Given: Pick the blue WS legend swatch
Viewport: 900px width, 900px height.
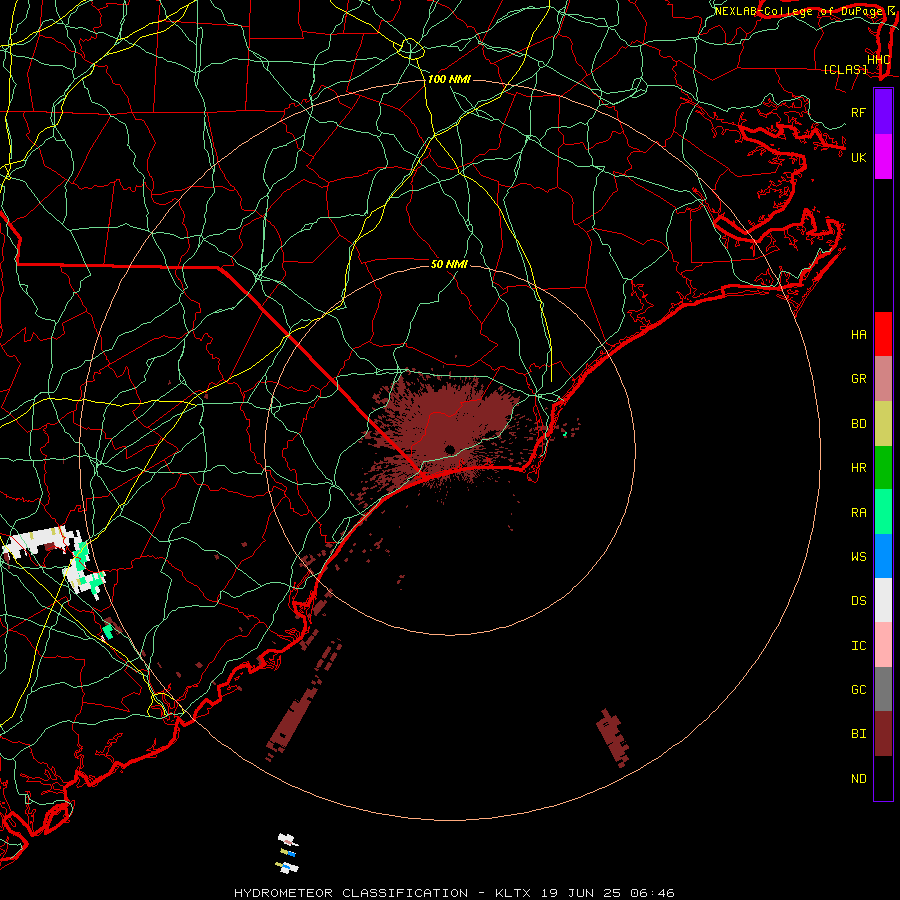Looking at the screenshot, I should pyautogui.click(x=883, y=556).
